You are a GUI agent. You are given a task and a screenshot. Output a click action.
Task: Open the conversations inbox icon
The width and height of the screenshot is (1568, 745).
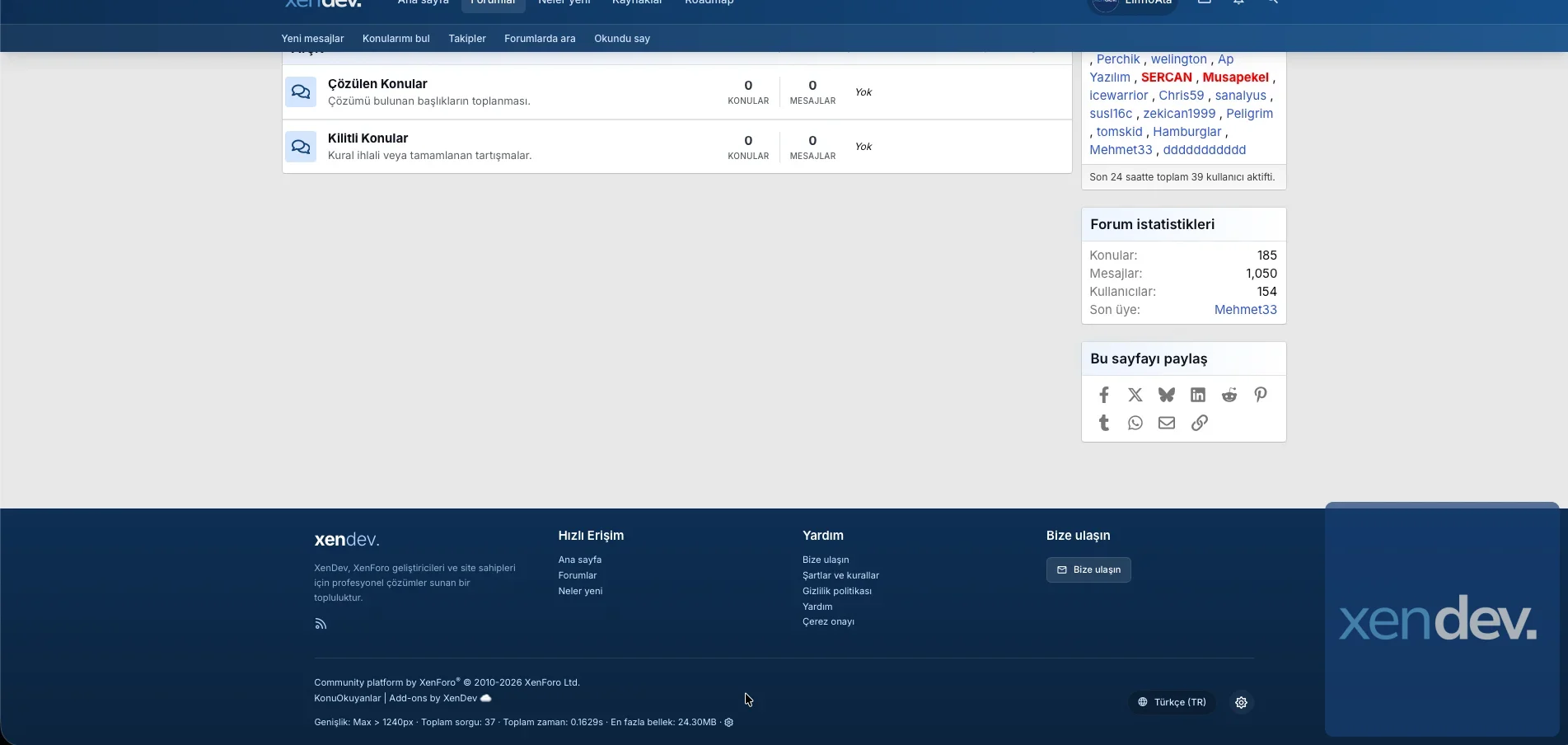tap(1204, 3)
